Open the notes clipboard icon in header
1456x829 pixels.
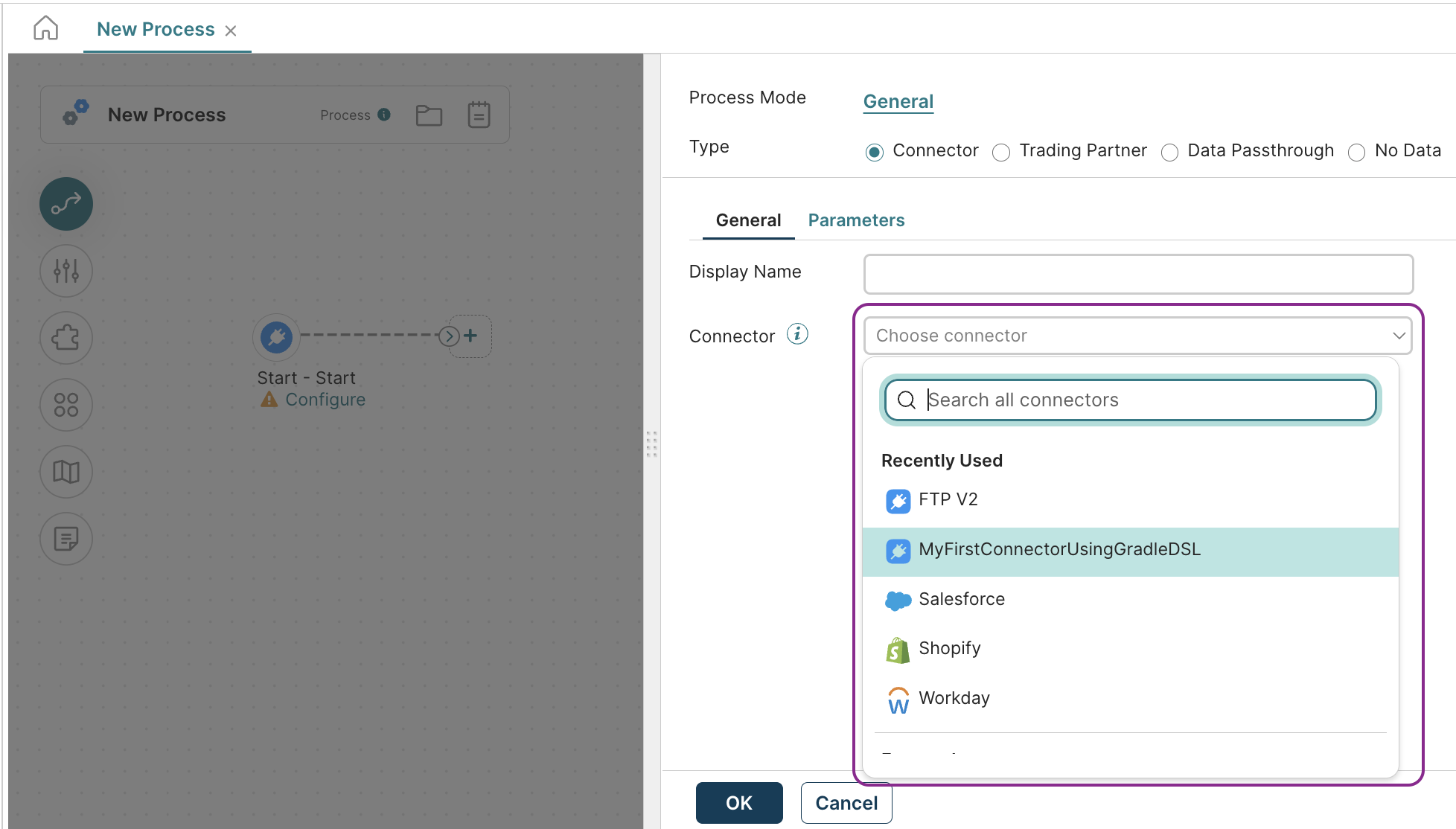coord(479,115)
